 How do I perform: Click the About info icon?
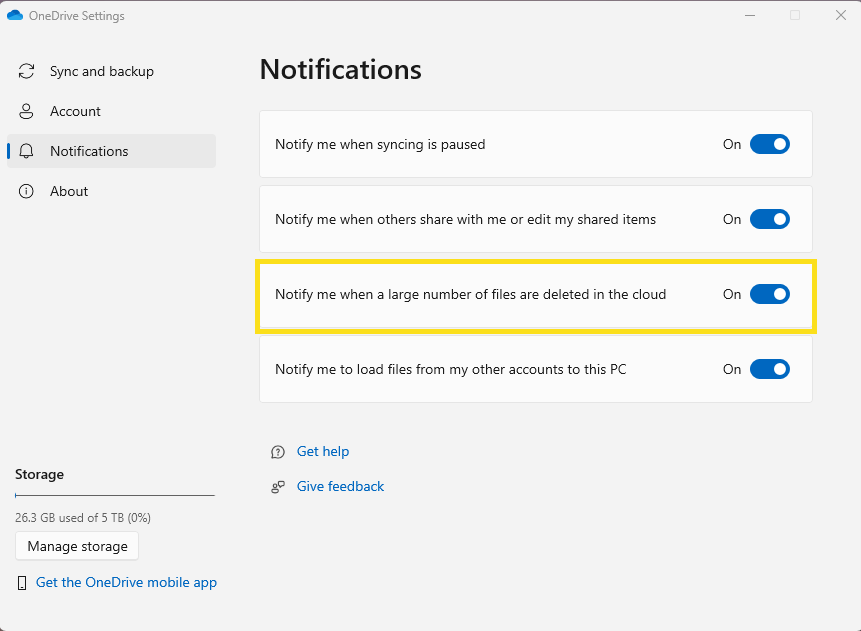(26, 191)
